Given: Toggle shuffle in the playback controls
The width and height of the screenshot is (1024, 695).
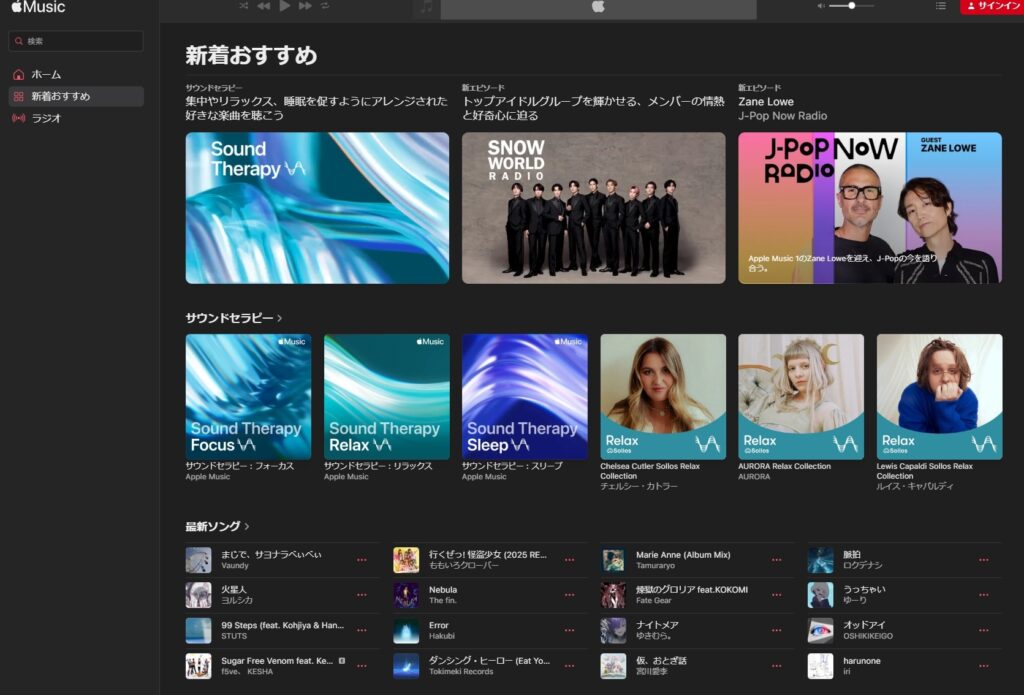Looking at the screenshot, I should pyautogui.click(x=244, y=6).
